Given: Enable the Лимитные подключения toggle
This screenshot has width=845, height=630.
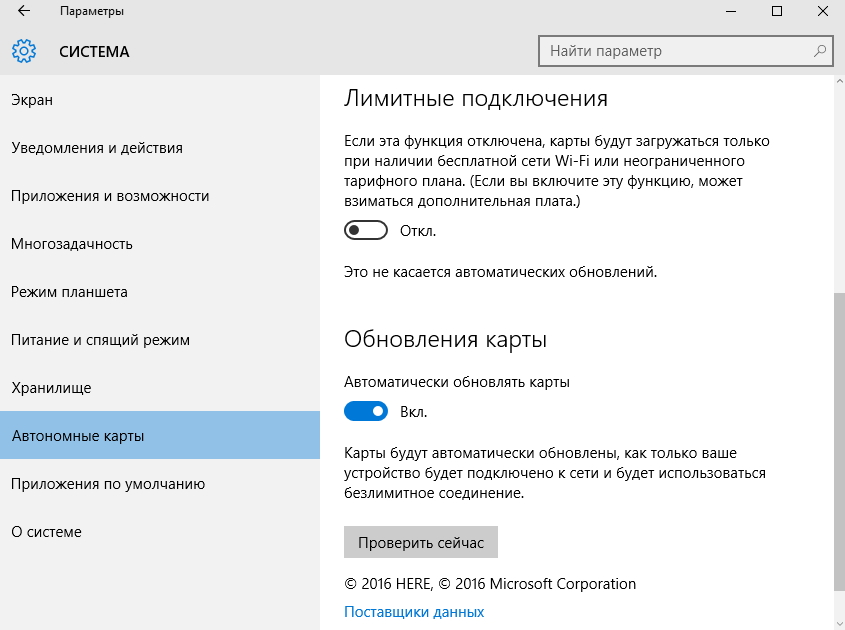Looking at the screenshot, I should point(365,231).
